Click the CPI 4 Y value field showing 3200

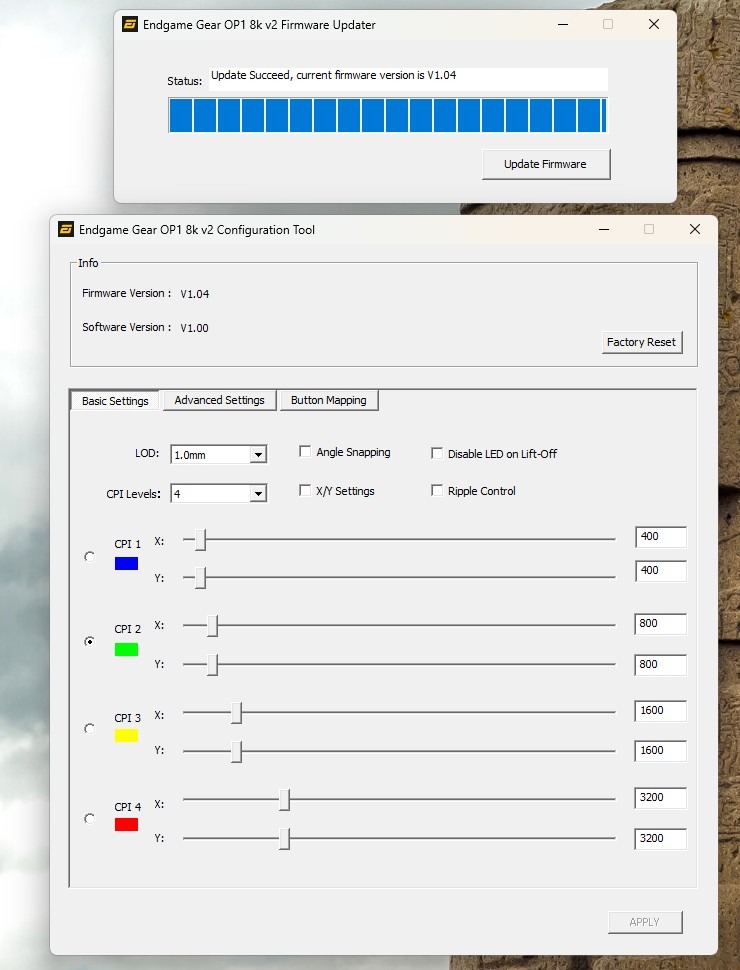click(661, 838)
